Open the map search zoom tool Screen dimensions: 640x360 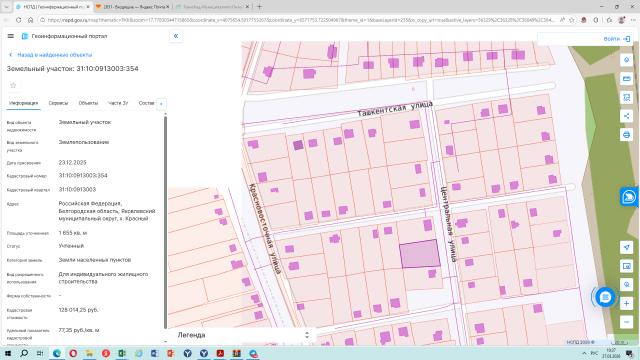click(627, 284)
